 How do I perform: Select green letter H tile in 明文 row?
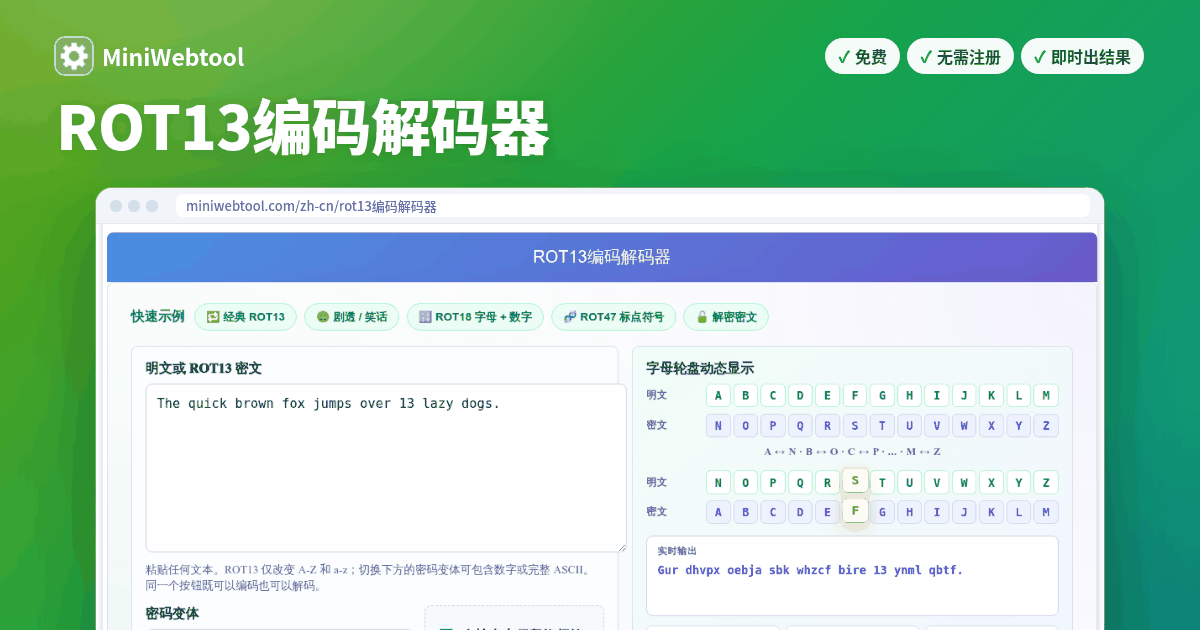click(x=909, y=396)
